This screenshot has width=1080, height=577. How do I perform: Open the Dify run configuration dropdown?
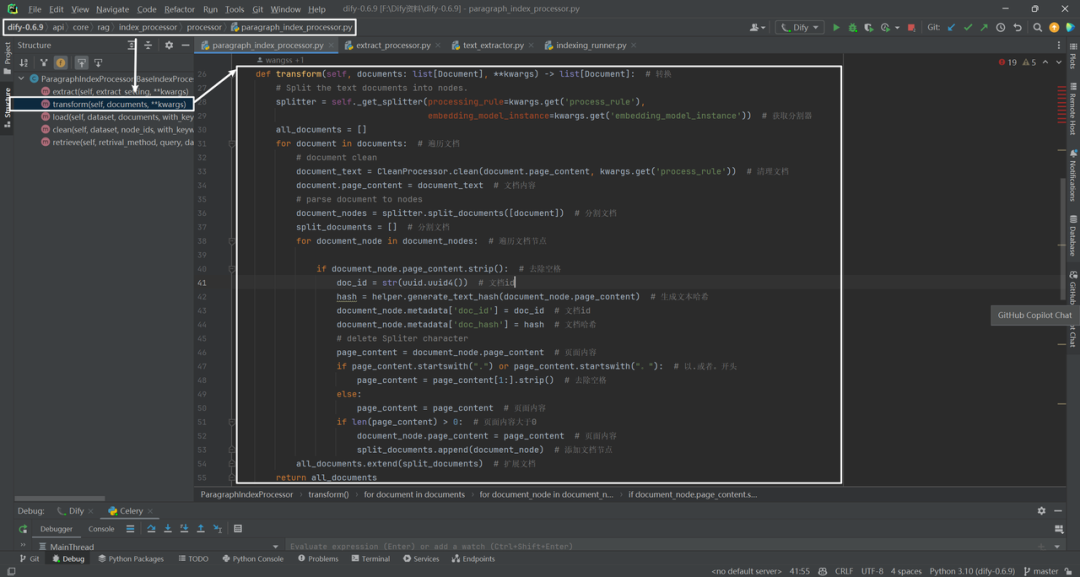800,28
